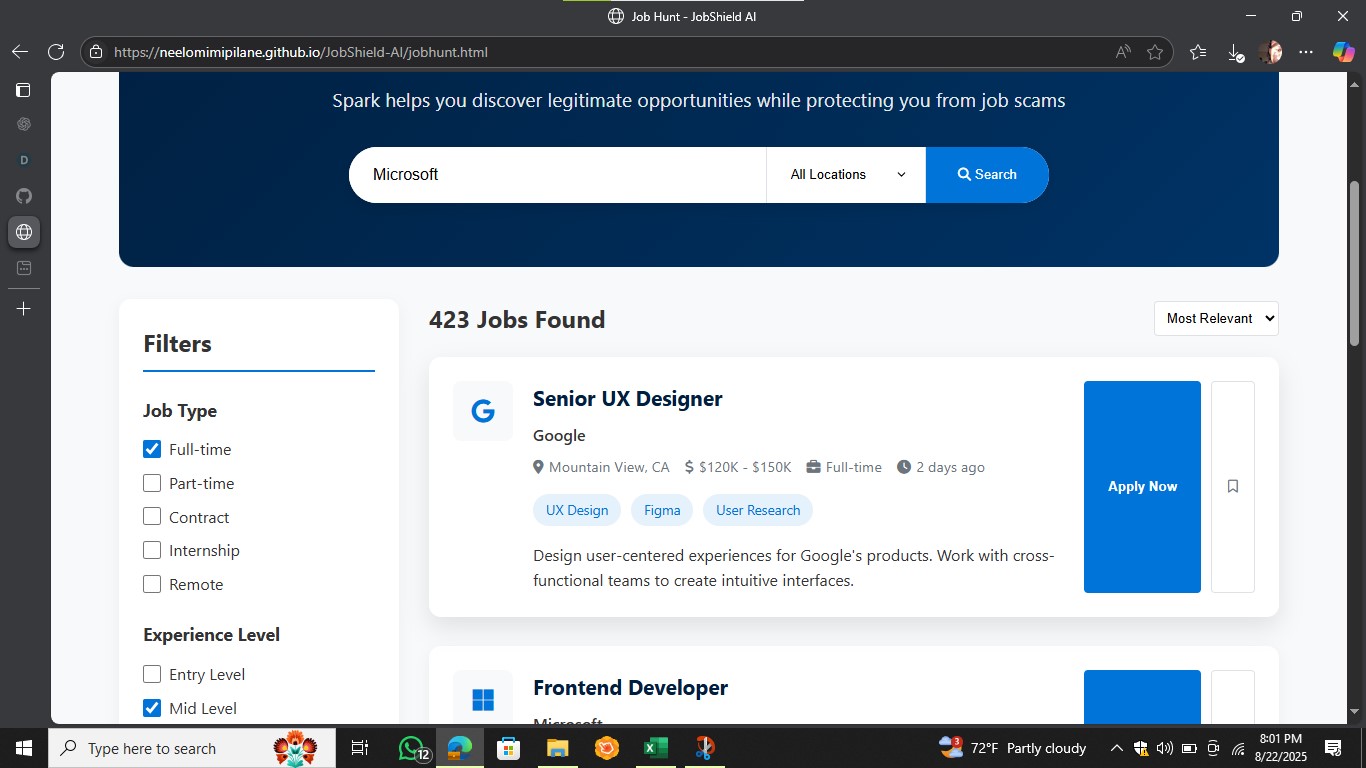Open a new tab with plus icon
1366x768 pixels.
[24, 309]
